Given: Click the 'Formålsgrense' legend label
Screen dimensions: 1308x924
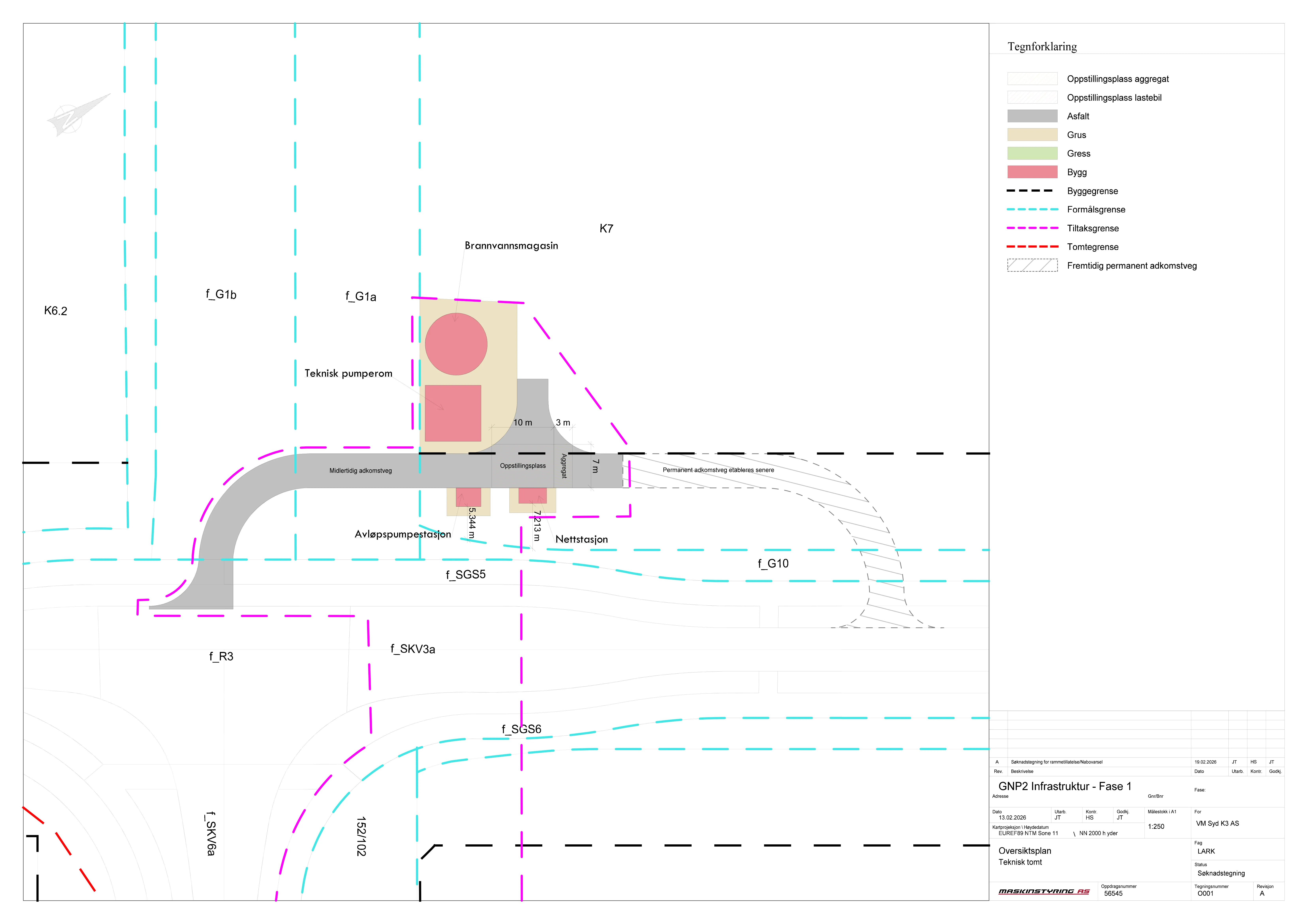Looking at the screenshot, I should click(1096, 210).
